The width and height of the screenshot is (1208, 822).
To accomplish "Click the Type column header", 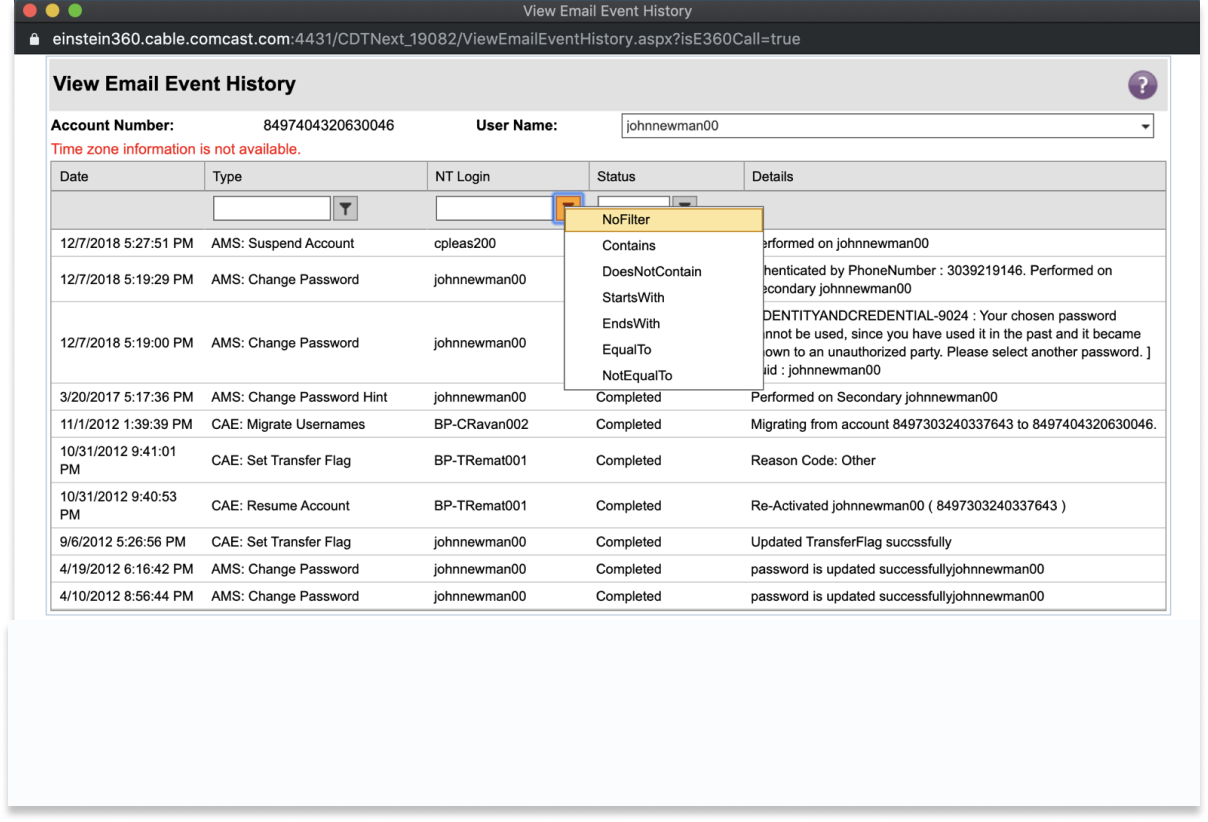I will (227, 176).
